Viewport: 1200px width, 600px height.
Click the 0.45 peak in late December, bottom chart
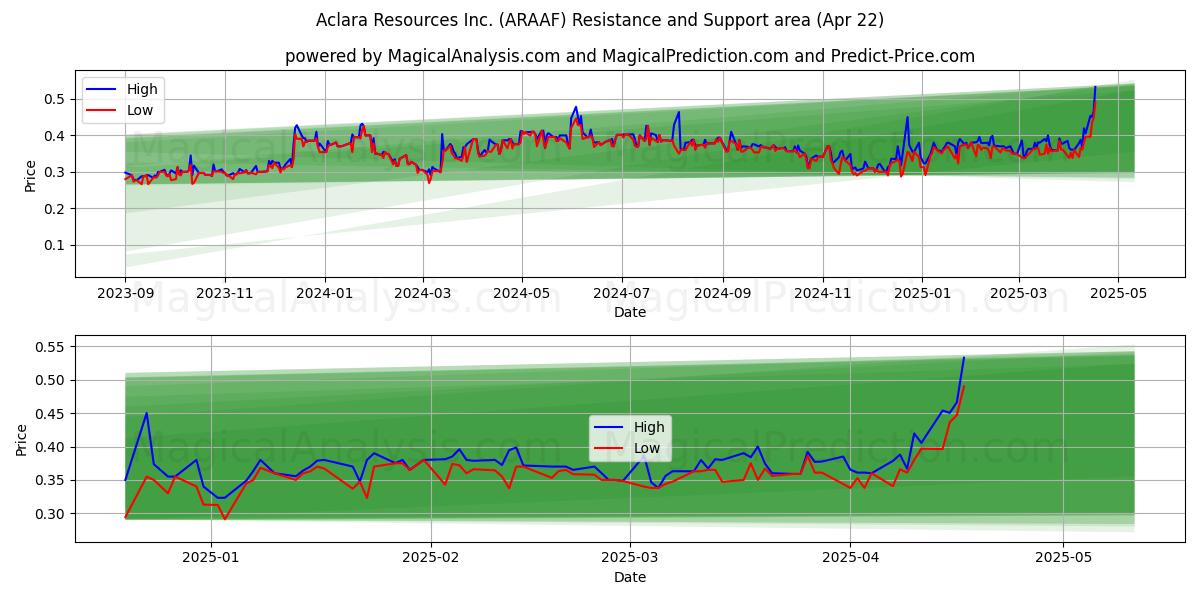[x=146, y=413]
